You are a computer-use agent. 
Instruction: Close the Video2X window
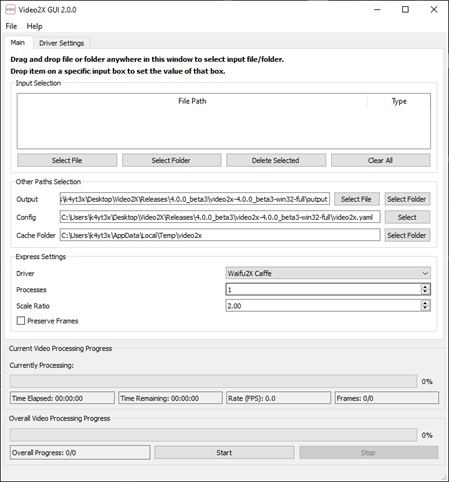434,10
